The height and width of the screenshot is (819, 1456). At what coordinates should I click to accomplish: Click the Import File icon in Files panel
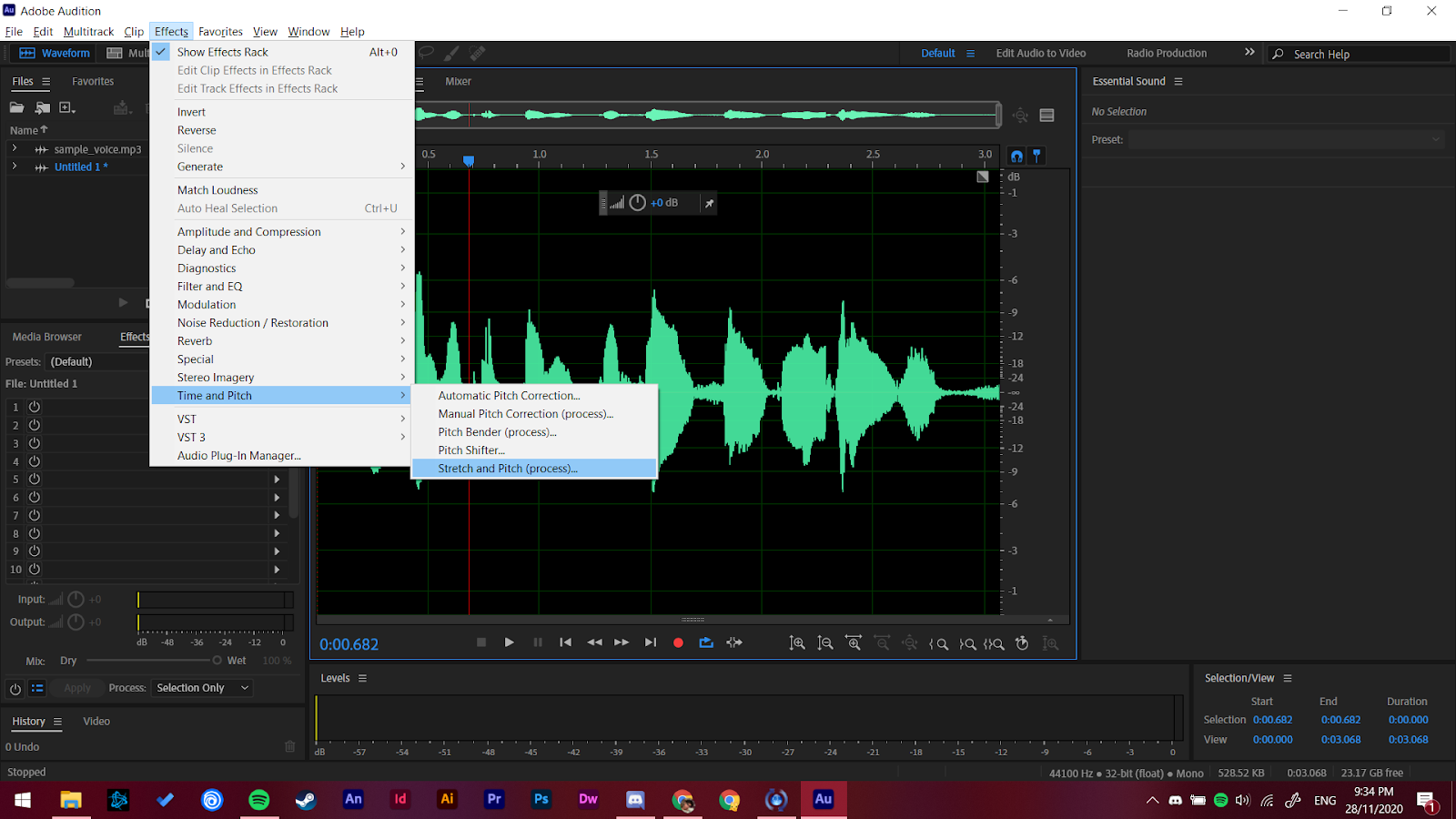click(43, 107)
